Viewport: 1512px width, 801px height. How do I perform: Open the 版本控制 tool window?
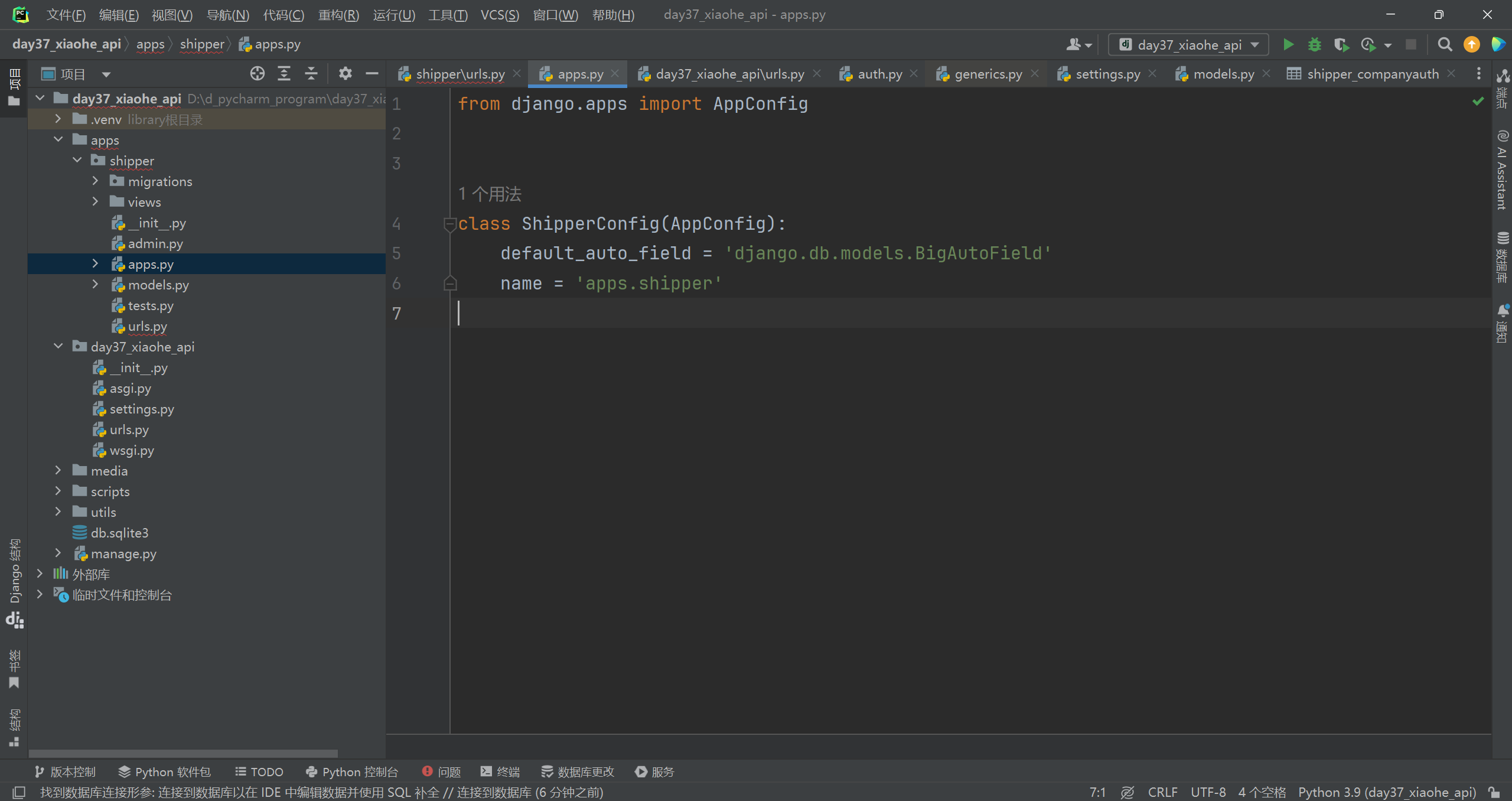[65, 771]
